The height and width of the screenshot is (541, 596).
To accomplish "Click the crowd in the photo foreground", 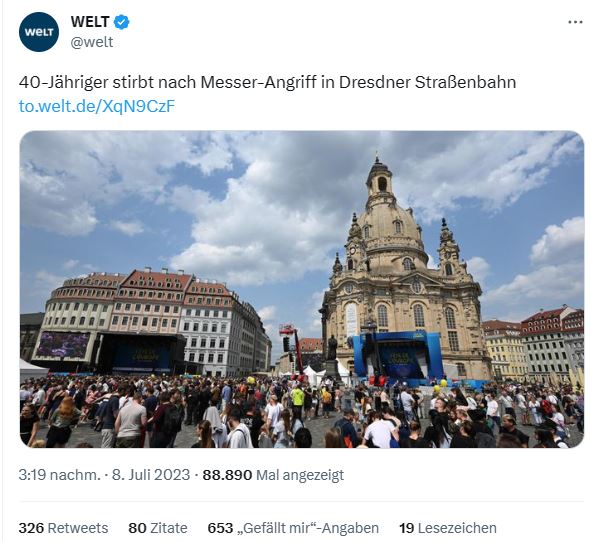I will click(302, 412).
